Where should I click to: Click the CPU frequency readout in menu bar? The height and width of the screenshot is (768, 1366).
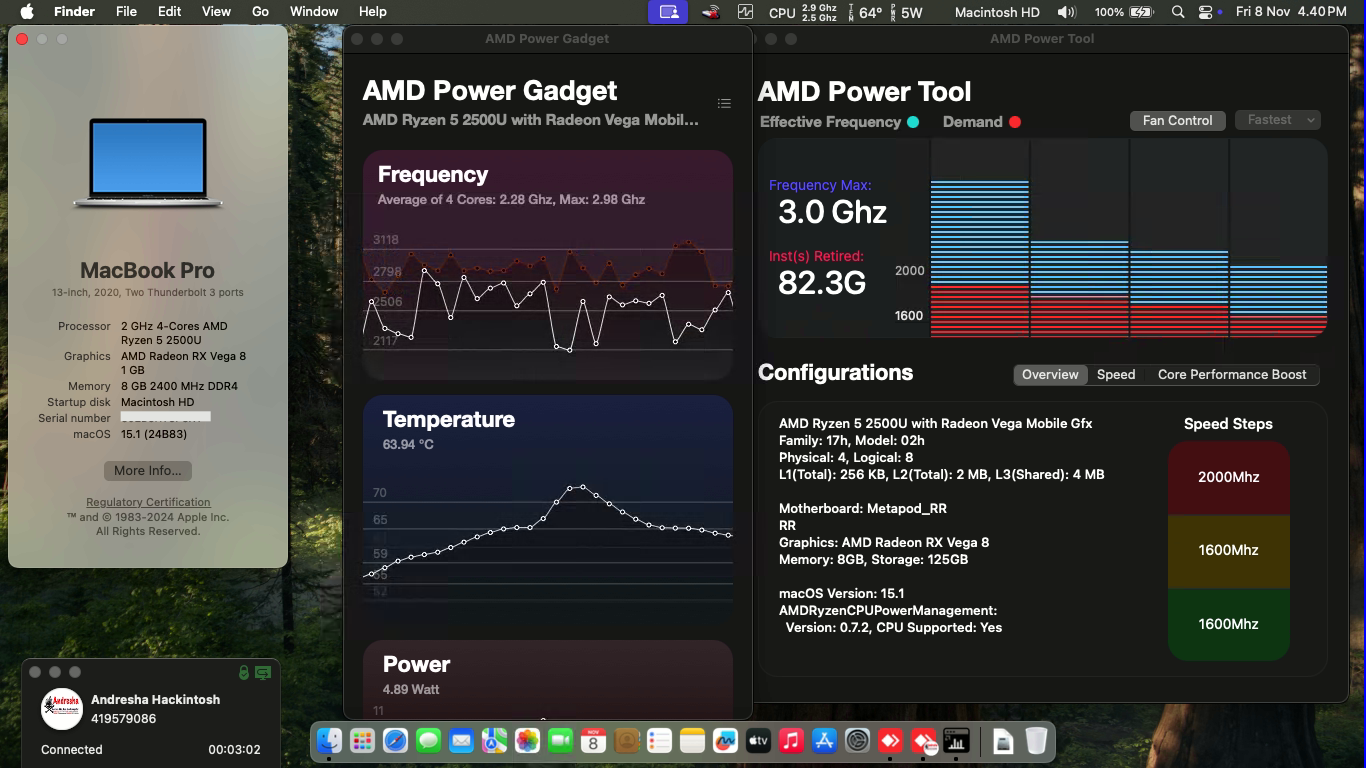803,12
